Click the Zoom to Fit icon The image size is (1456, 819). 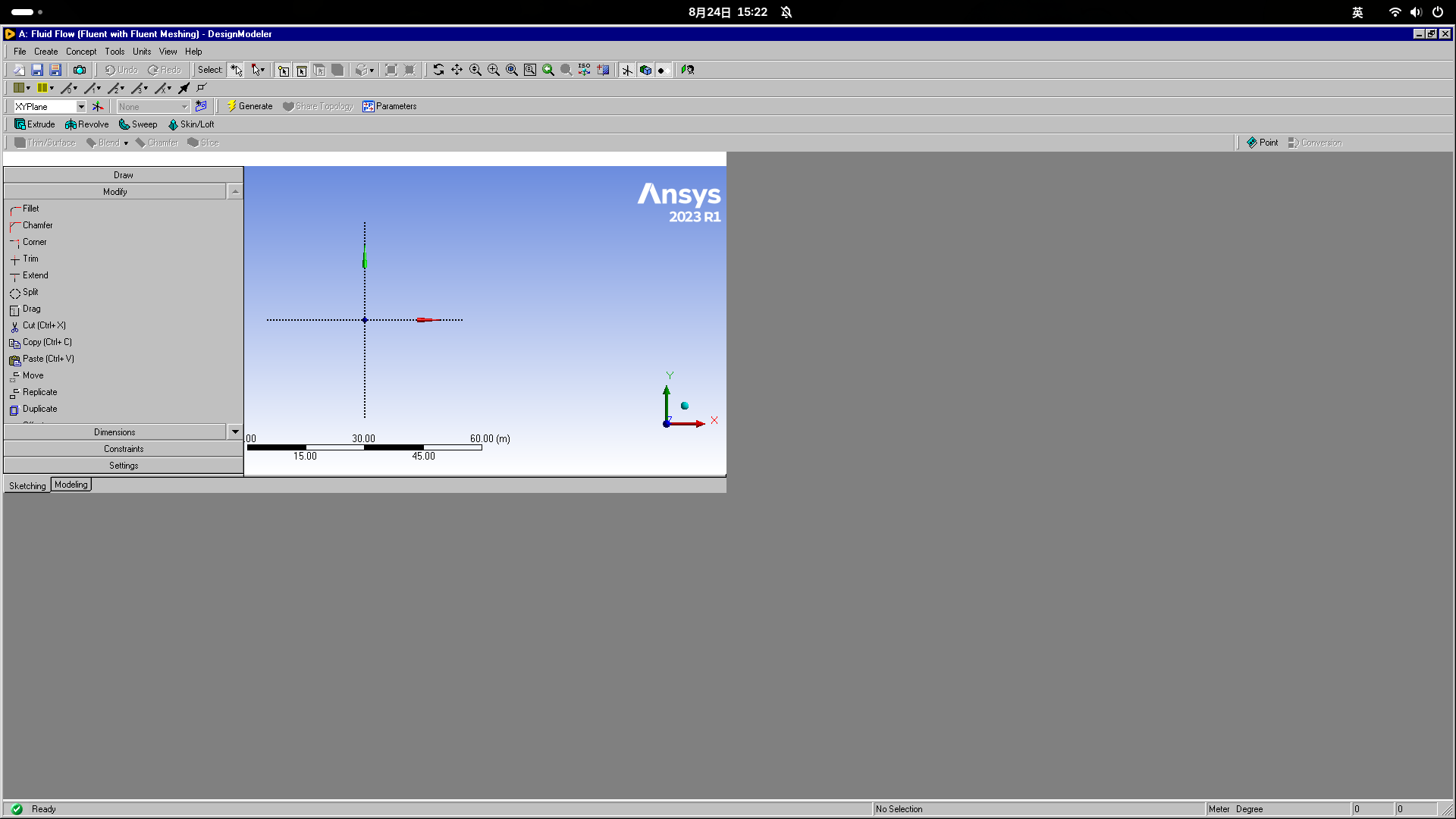[x=512, y=70]
